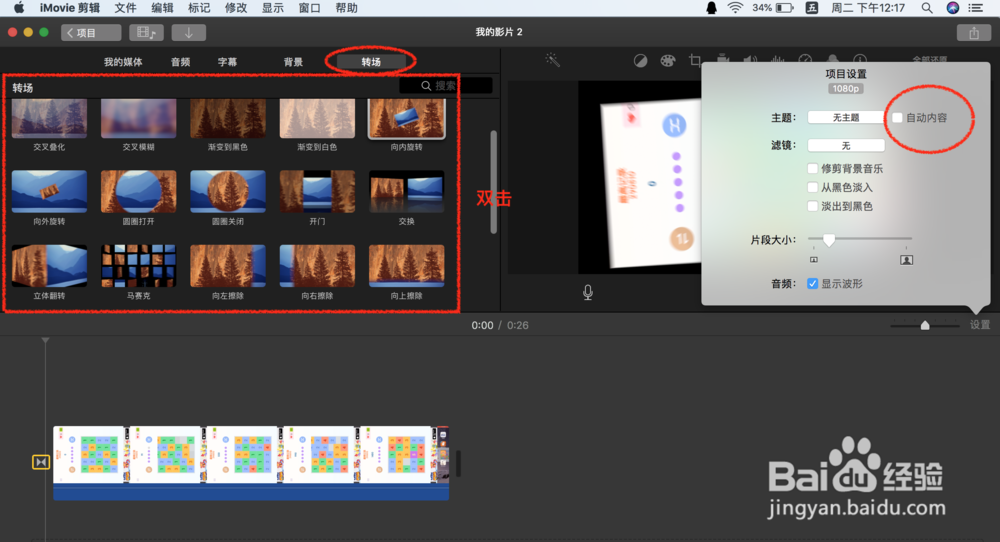Open the 帮助 menu
This screenshot has width=1000, height=542.
tap(347, 8)
